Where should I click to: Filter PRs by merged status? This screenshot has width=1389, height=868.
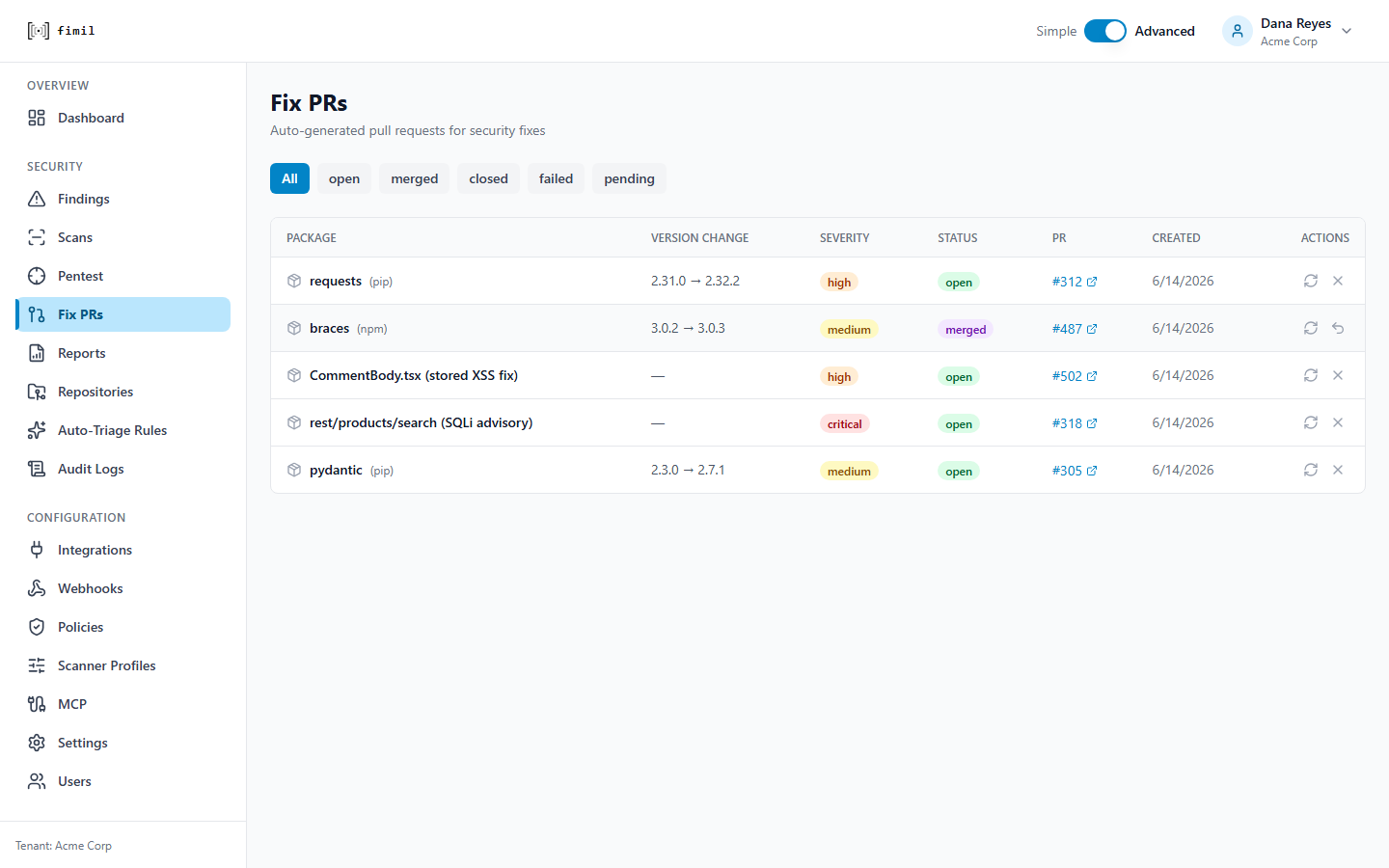[415, 178]
